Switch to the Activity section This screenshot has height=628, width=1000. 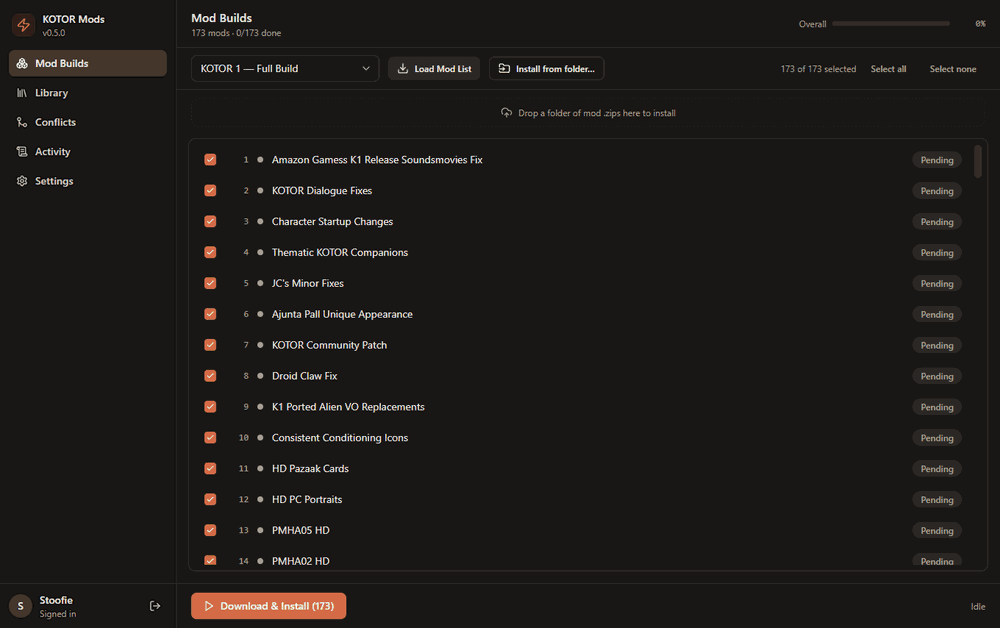[x=88, y=152]
